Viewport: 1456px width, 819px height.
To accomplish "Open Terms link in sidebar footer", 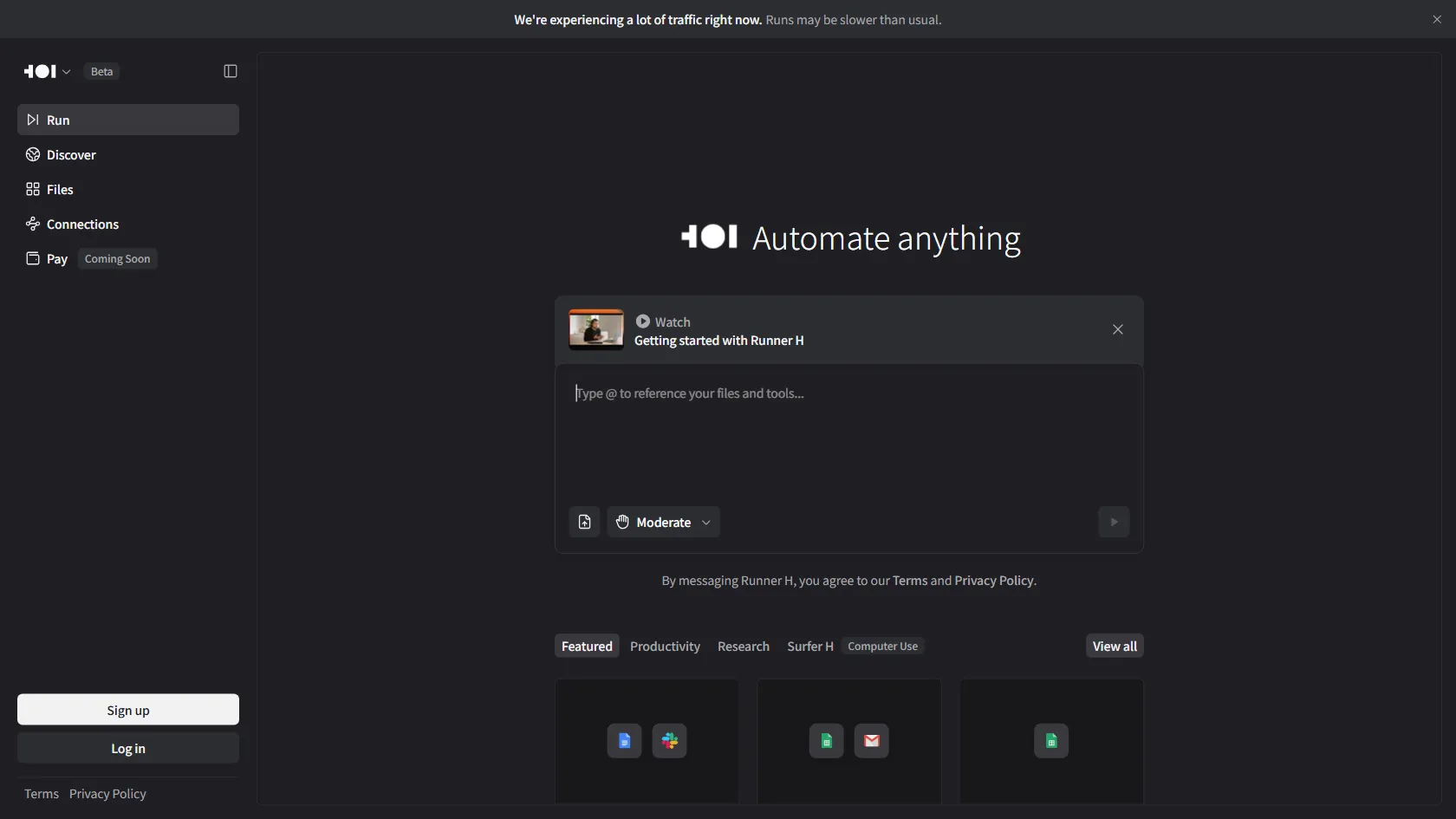I will 42,794.
